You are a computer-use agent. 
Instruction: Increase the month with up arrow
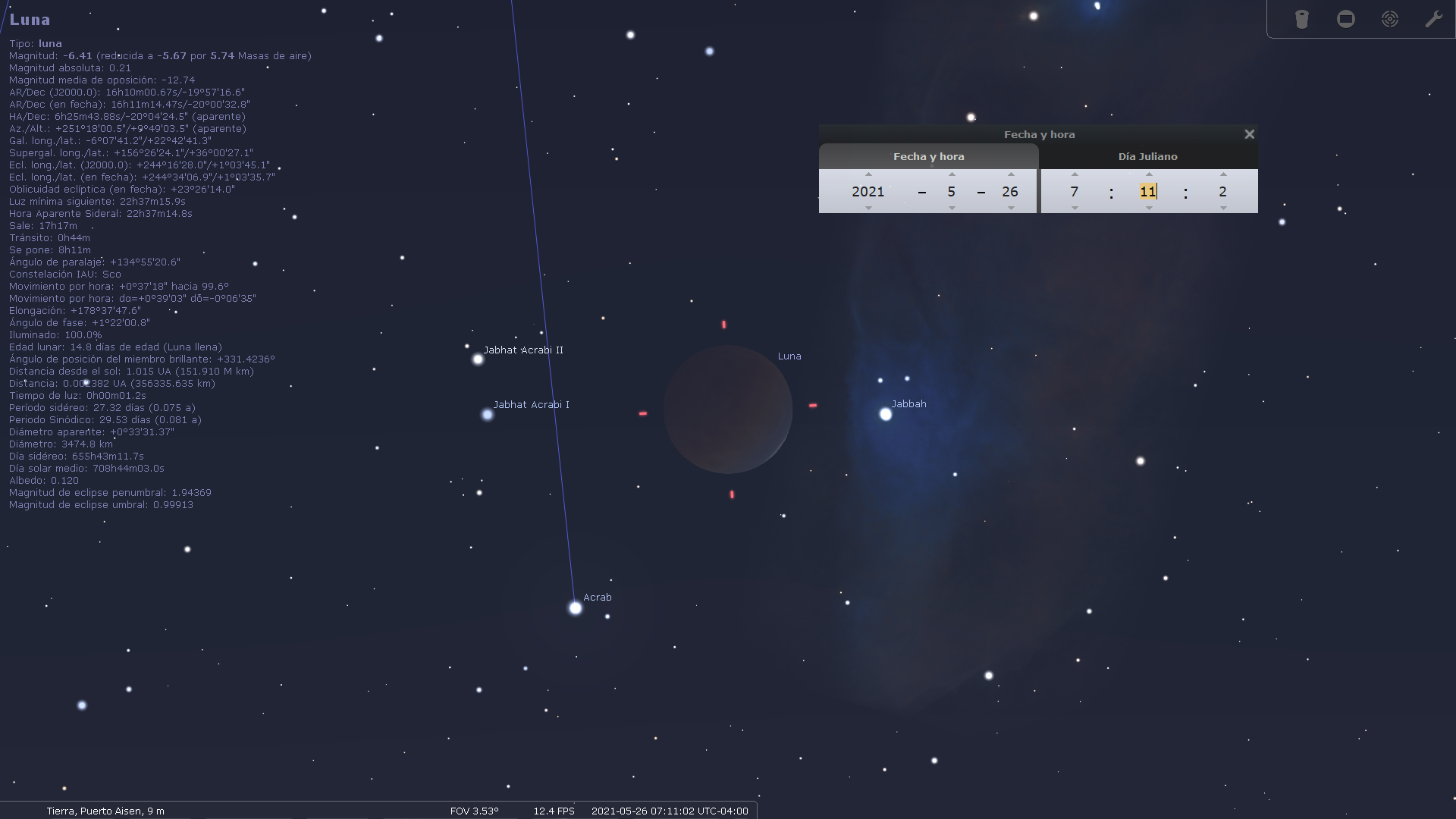tap(952, 174)
